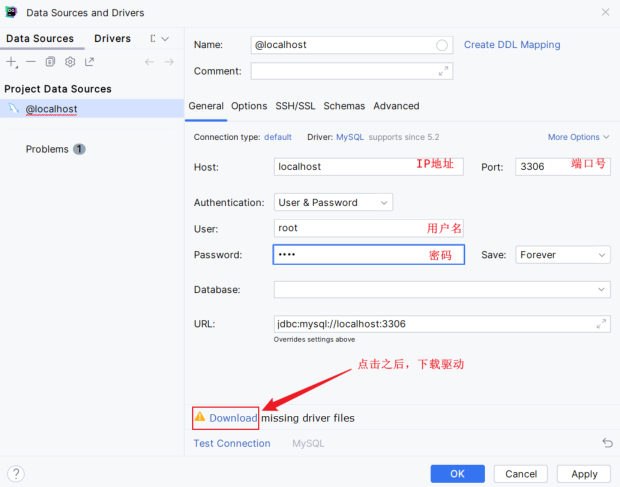Viewport: 620px width, 487px height.
Task: Click the Test Connection link
Action: (x=232, y=443)
